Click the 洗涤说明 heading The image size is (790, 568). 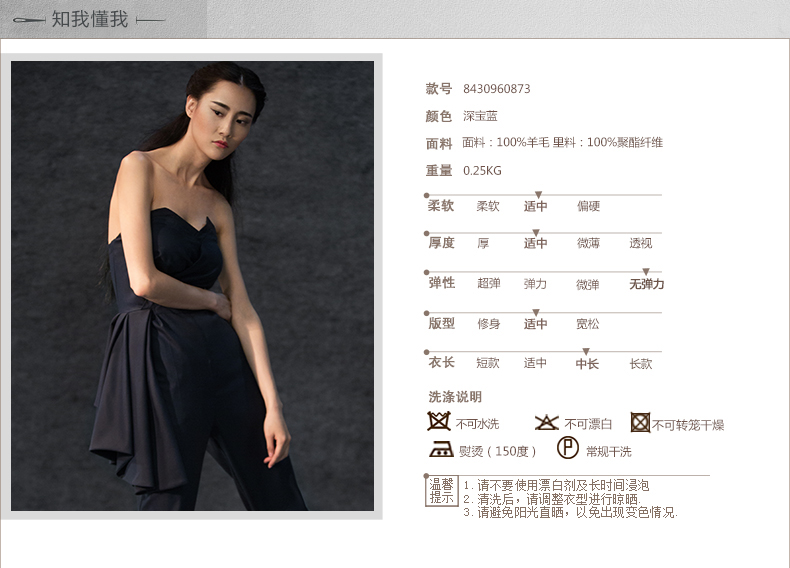[455, 397]
